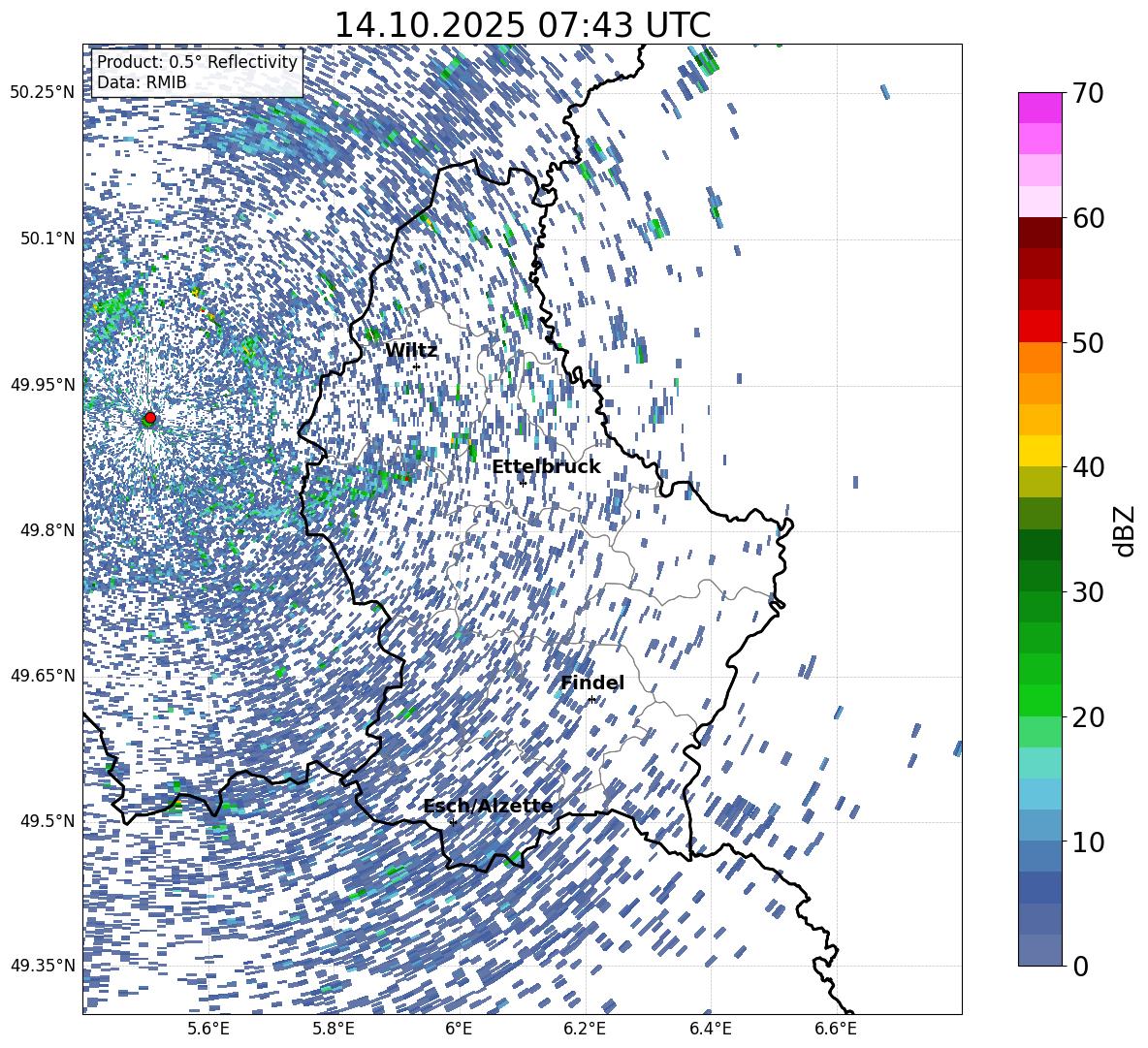Image resolution: width=1148 pixels, height=1048 pixels.
Task: Click the Data: RMIB source text
Action: click(x=142, y=83)
